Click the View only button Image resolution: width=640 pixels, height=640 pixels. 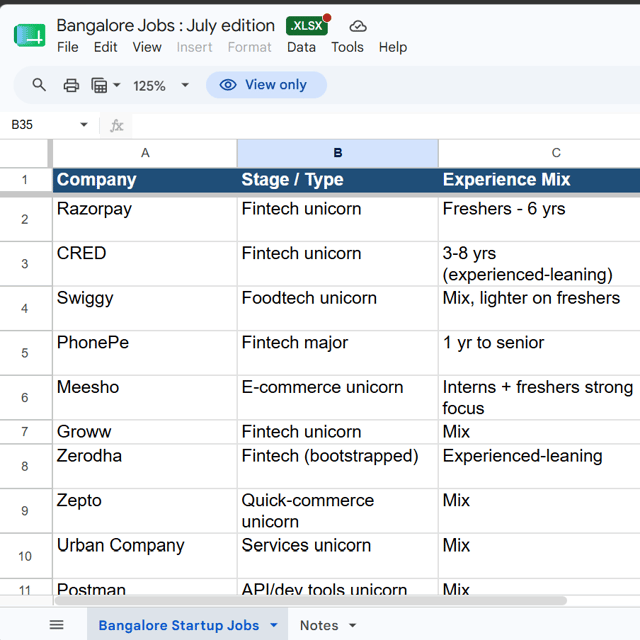[x=266, y=85]
